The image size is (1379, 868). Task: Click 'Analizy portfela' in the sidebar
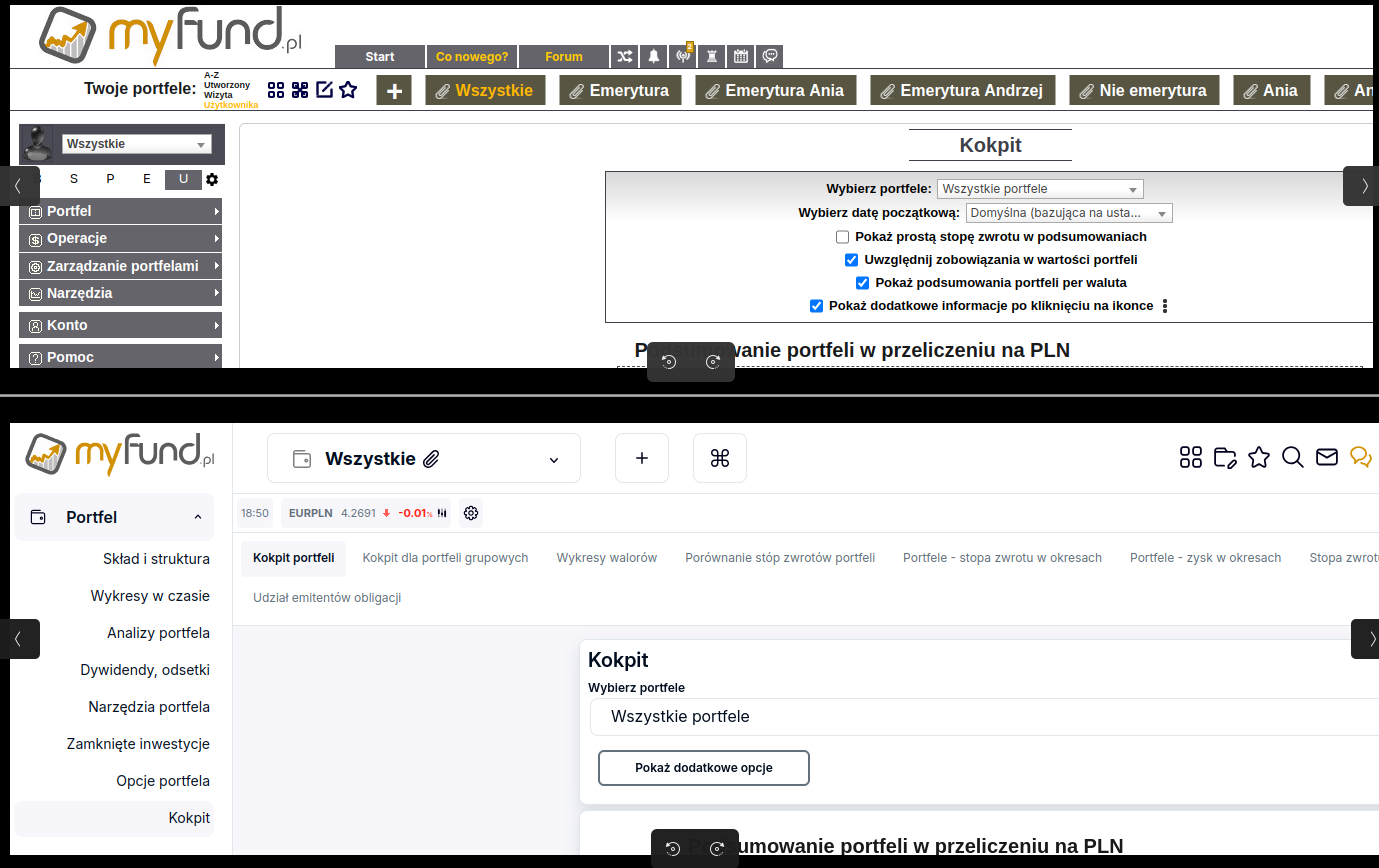(x=158, y=633)
